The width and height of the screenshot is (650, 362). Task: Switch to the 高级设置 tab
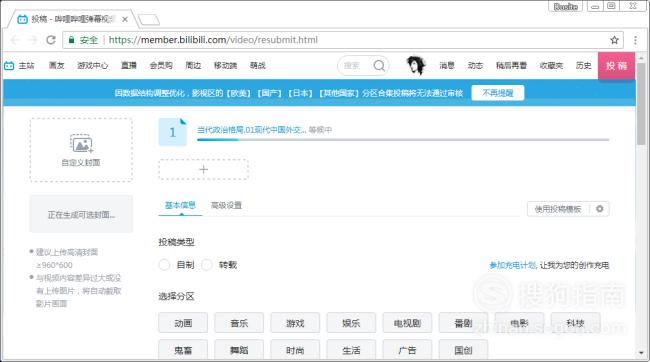click(226, 205)
